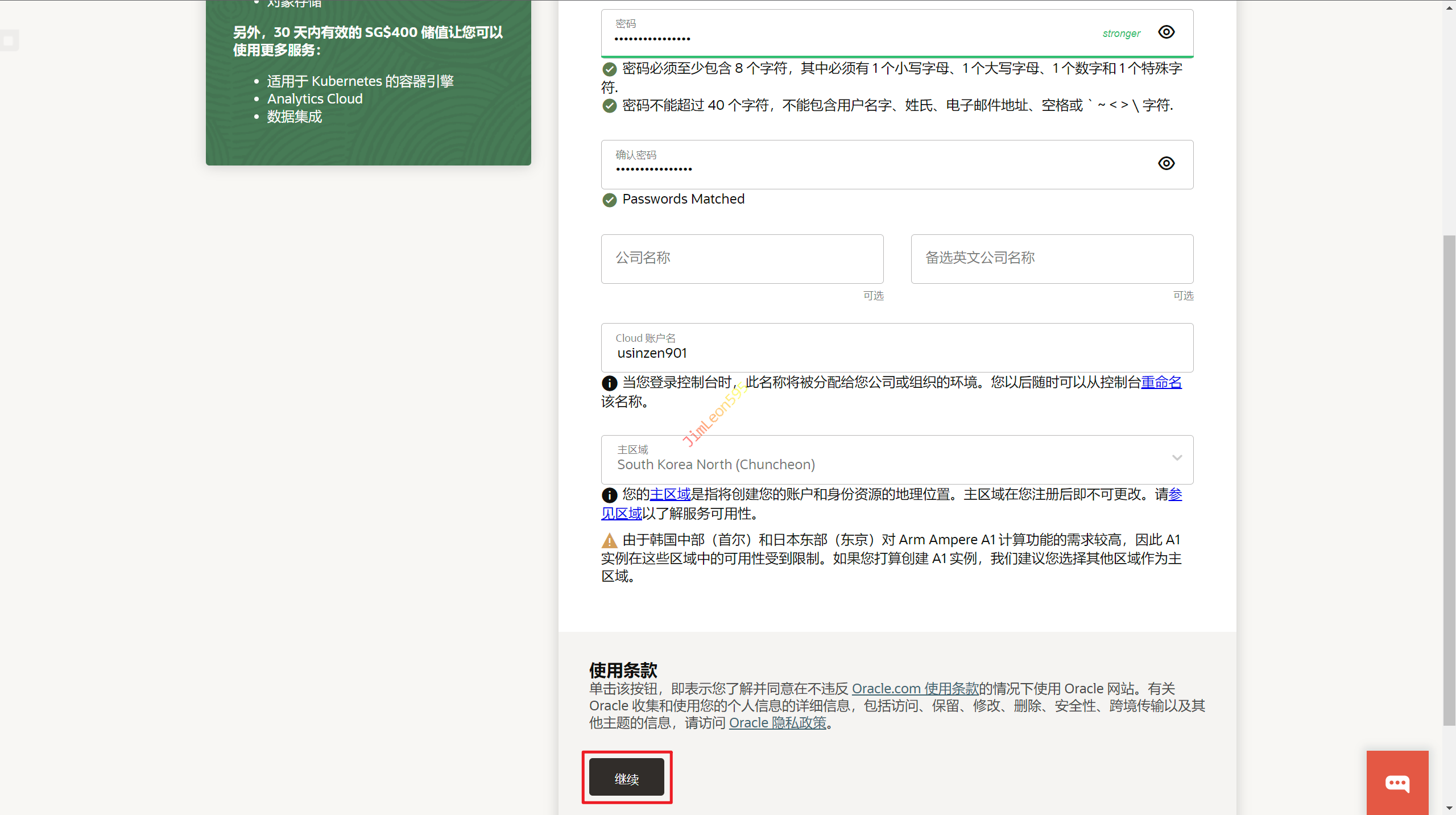Click the Passwords Matched green checkmark

(x=609, y=200)
